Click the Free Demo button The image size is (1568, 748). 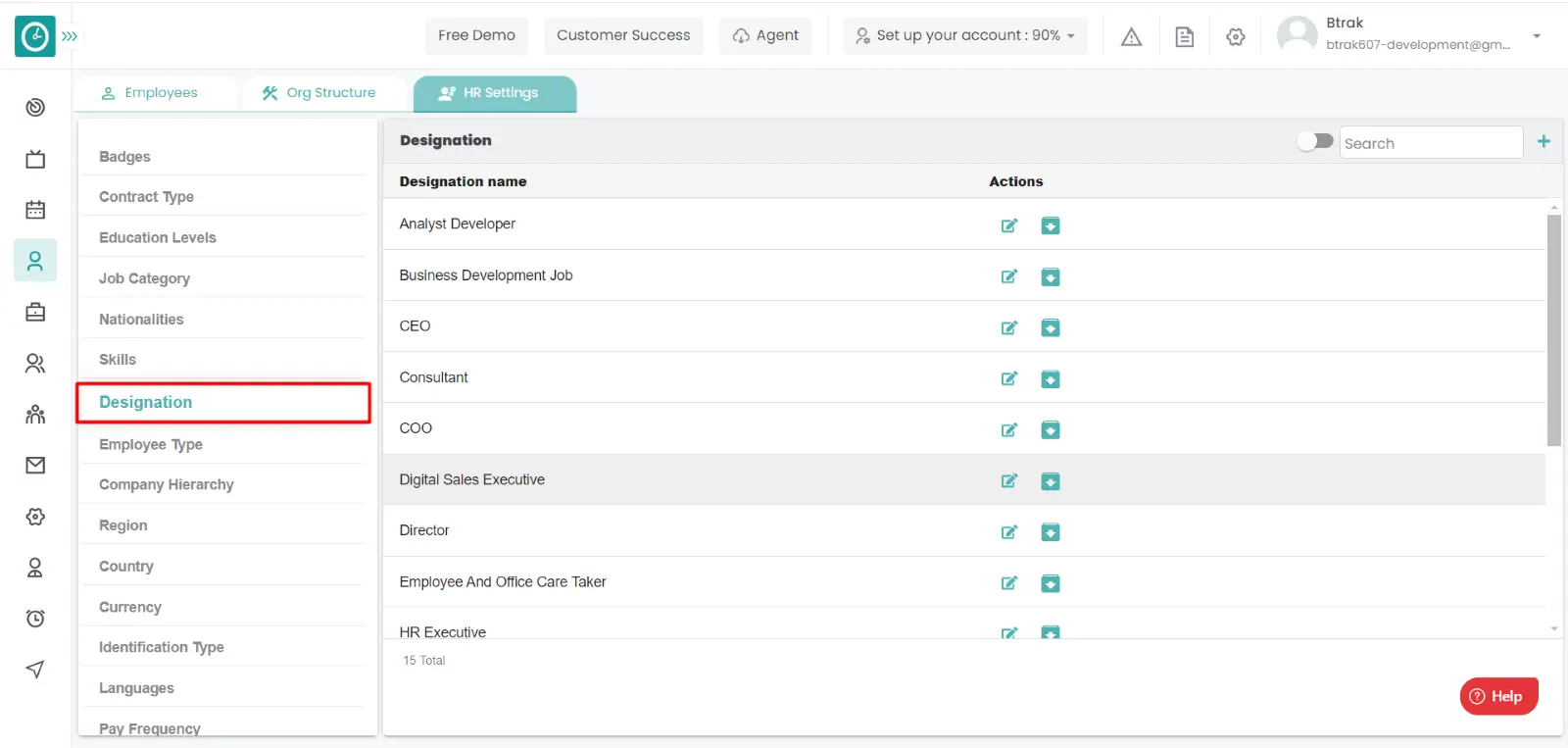click(x=476, y=35)
